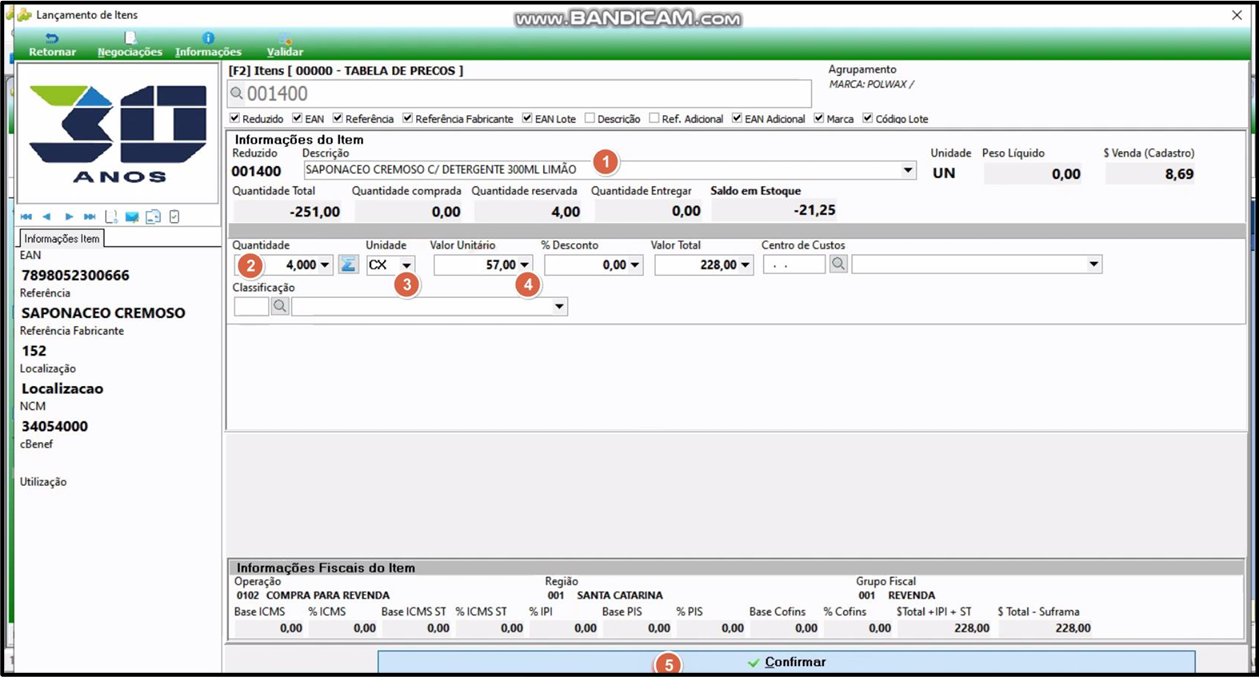Click the copy documents icon under logo
The width and height of the screenshot is (1259, 677).
153,216
